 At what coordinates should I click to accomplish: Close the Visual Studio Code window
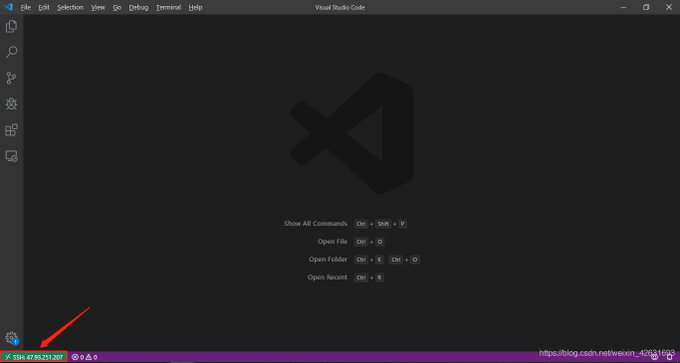(669, 7)
